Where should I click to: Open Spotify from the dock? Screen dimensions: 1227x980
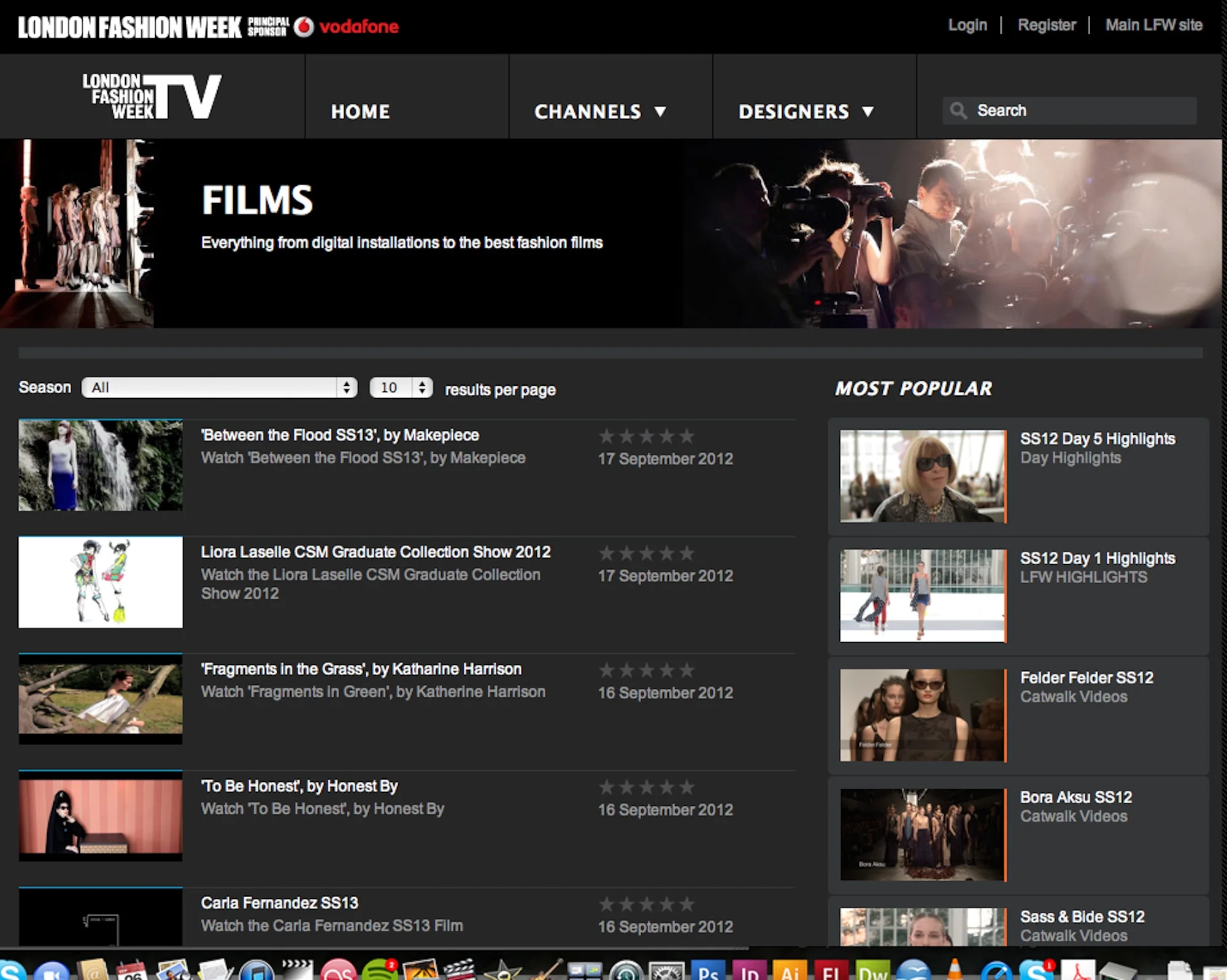(380, 970)
